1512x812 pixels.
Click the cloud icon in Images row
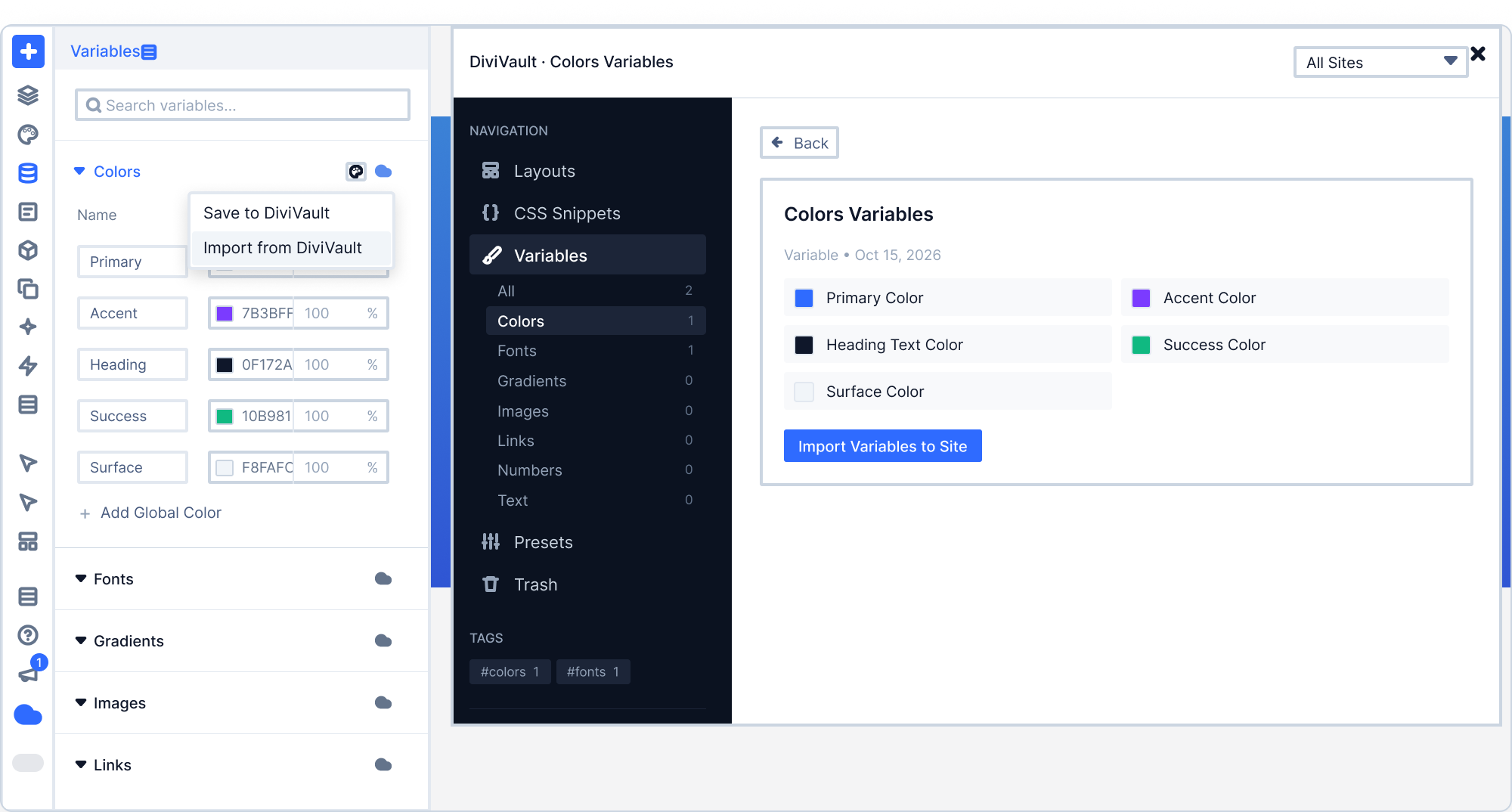[x=383, y=703]
